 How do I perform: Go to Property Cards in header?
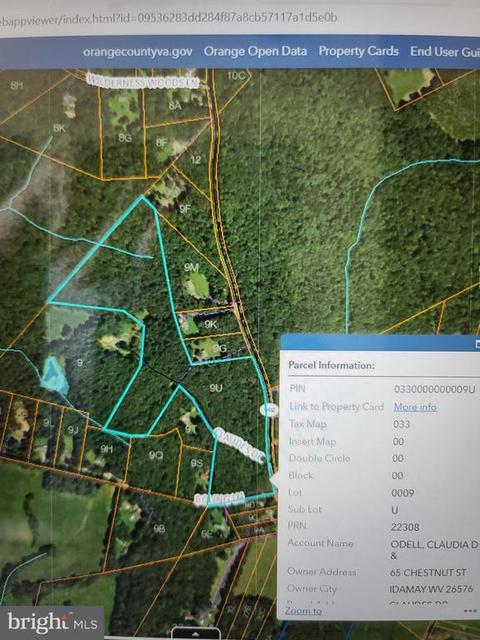(358, 51)
